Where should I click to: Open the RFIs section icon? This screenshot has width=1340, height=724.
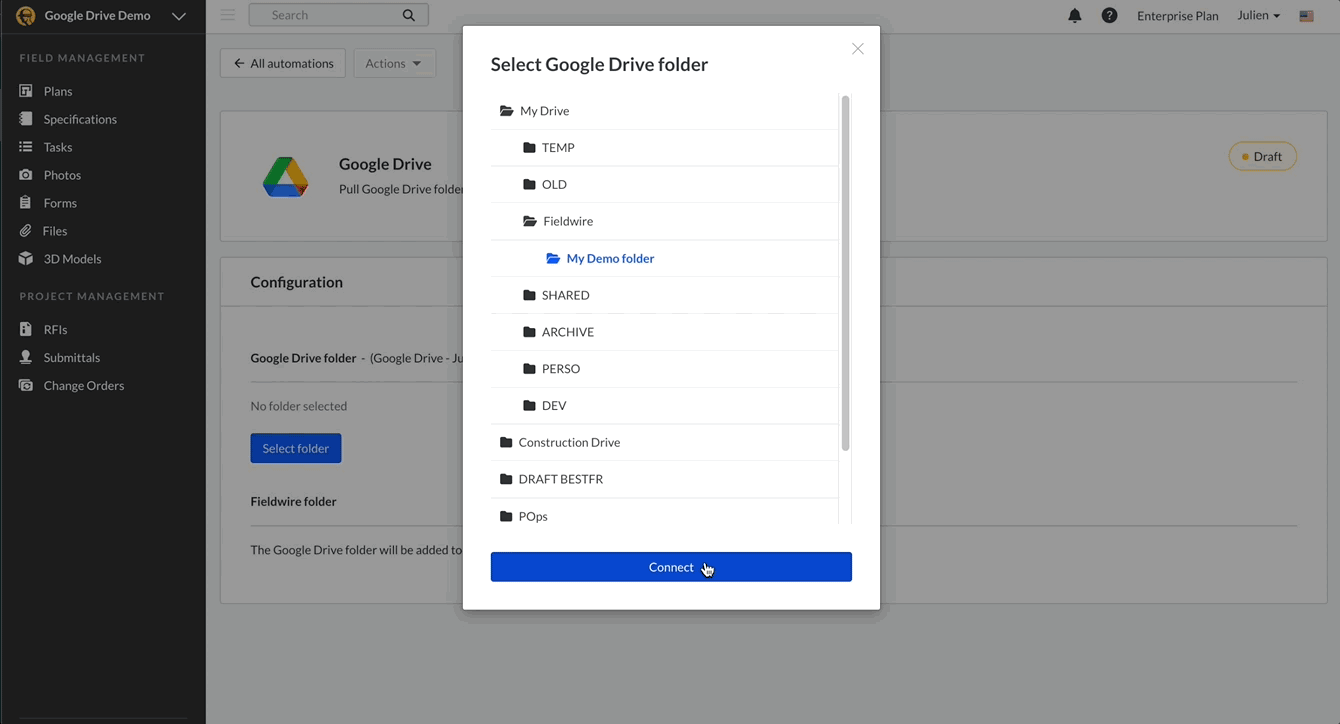click(23, 328)
